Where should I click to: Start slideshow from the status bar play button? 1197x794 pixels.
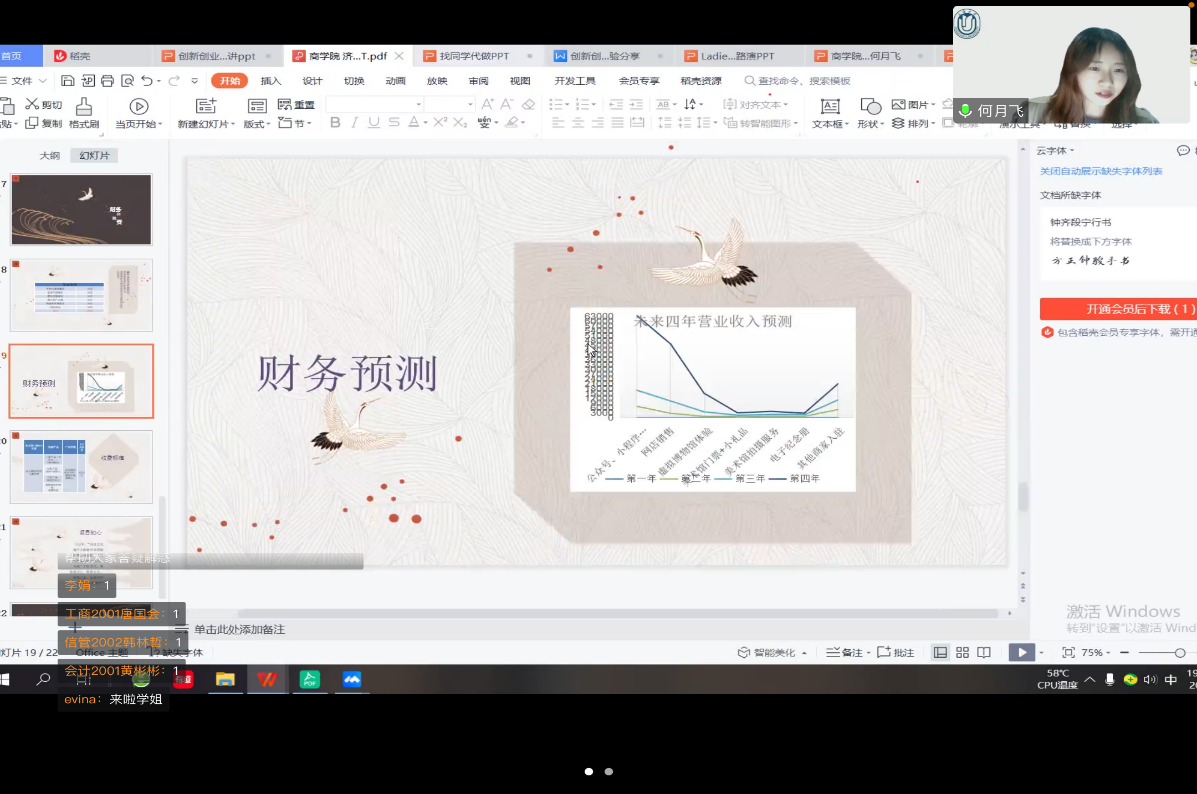pos(1021,652)
